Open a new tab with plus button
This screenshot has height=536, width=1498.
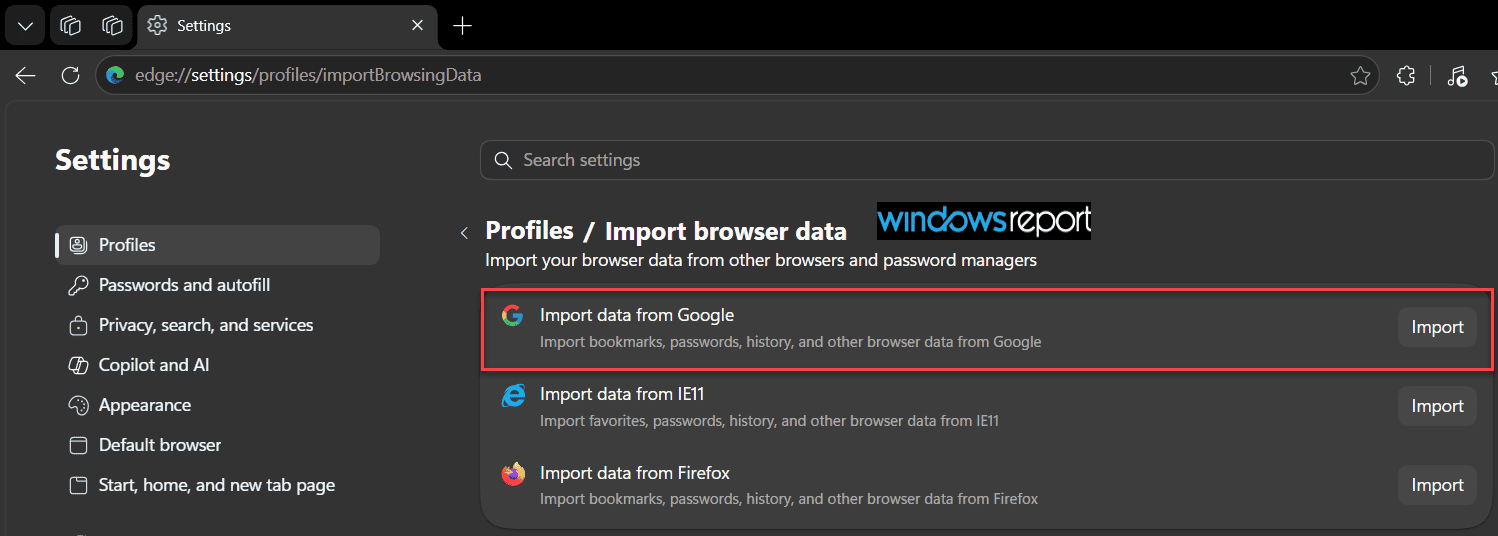click(x=462, y=26)
